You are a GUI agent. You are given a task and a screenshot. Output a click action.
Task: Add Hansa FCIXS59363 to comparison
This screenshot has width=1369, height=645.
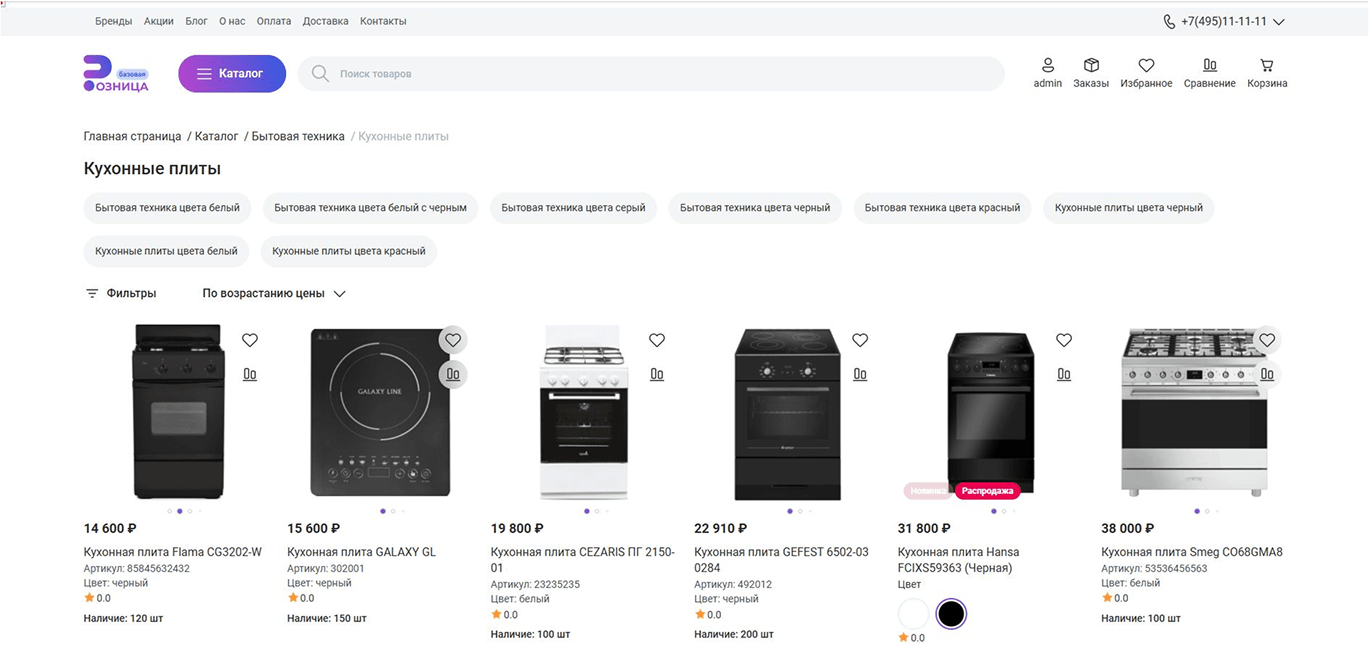coord(1064,374)
